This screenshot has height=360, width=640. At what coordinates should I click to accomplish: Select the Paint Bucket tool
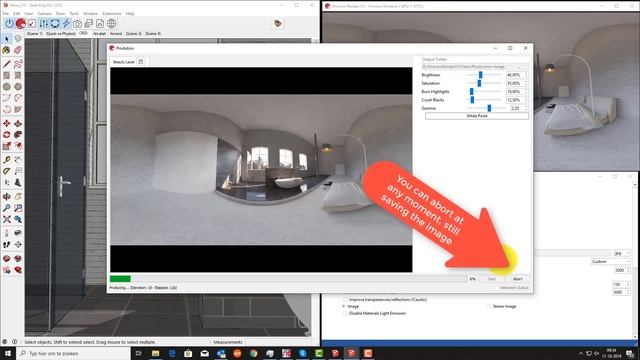[7, 50]
